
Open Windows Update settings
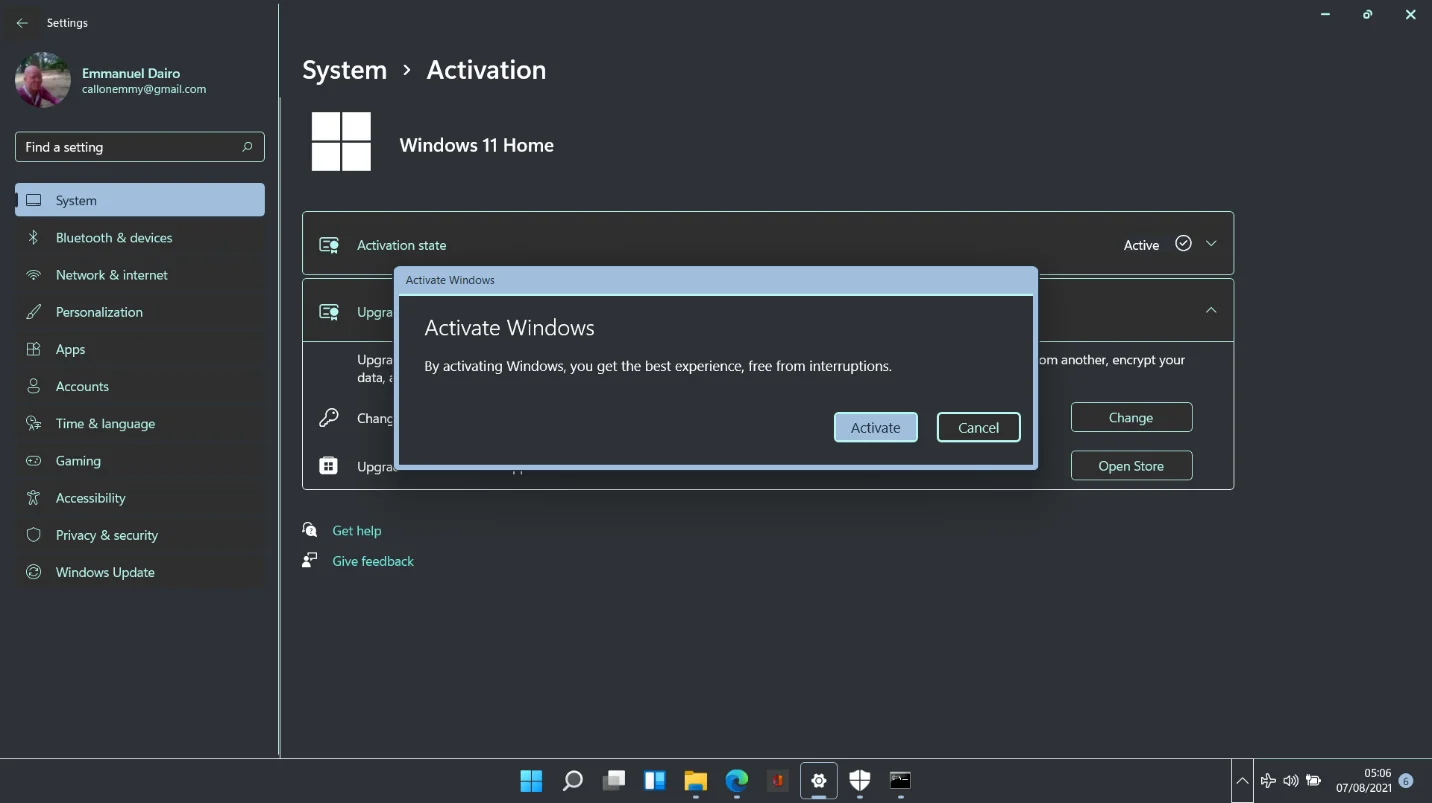(140, 572)
